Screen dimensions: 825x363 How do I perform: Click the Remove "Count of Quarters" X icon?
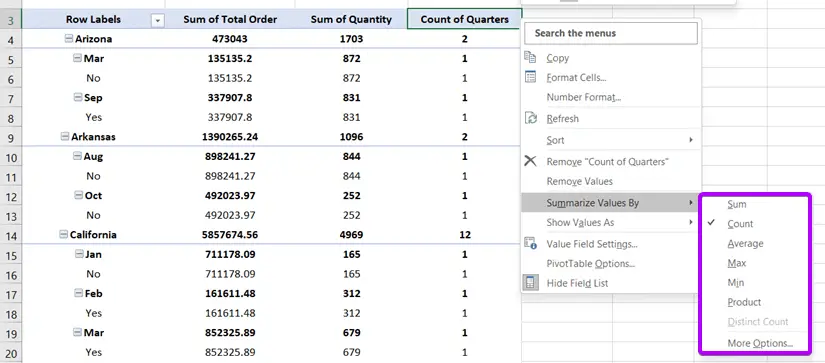pyautogui.click(x=530, y=161)
